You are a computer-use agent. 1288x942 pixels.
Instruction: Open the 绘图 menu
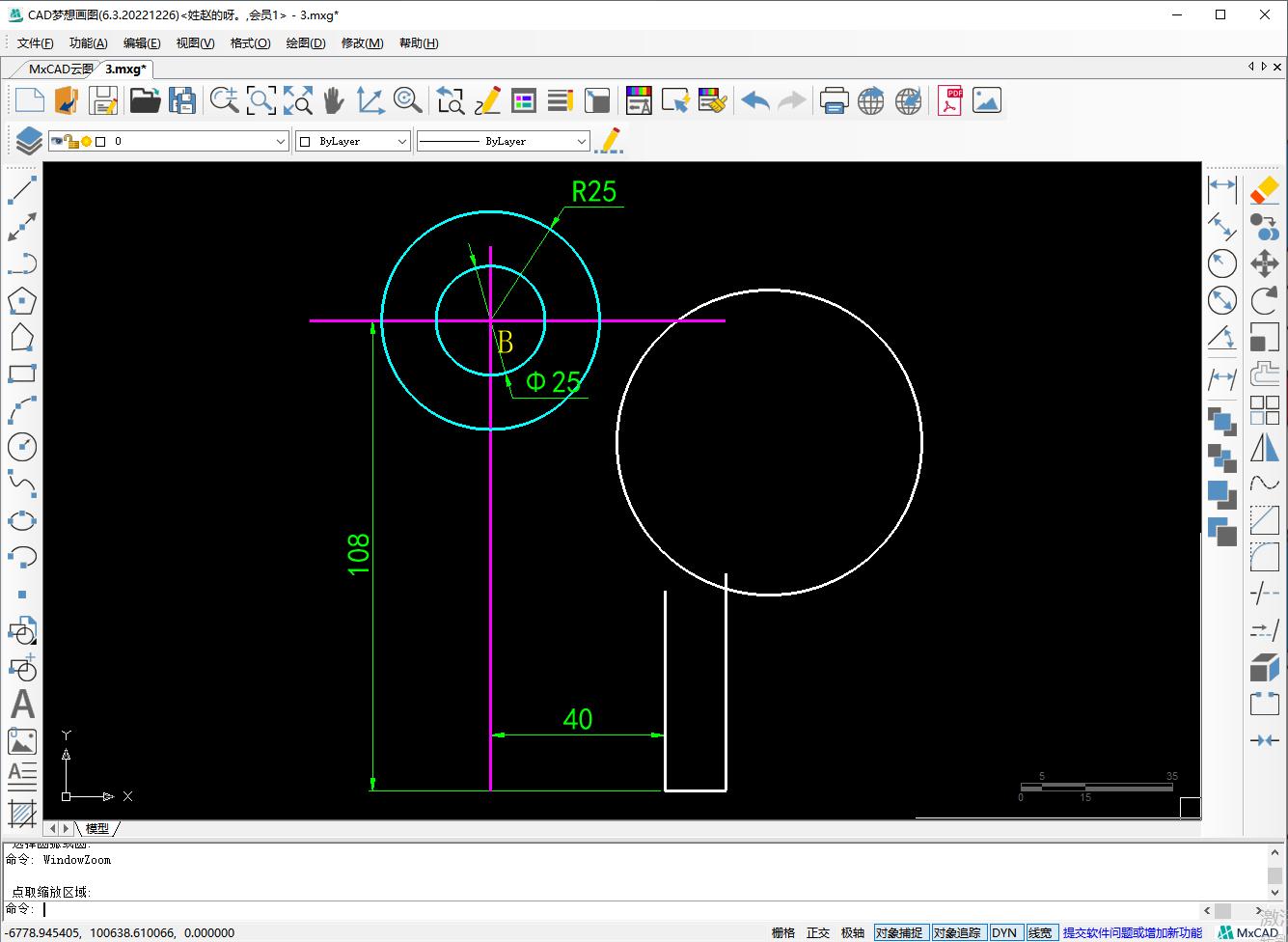305,42
